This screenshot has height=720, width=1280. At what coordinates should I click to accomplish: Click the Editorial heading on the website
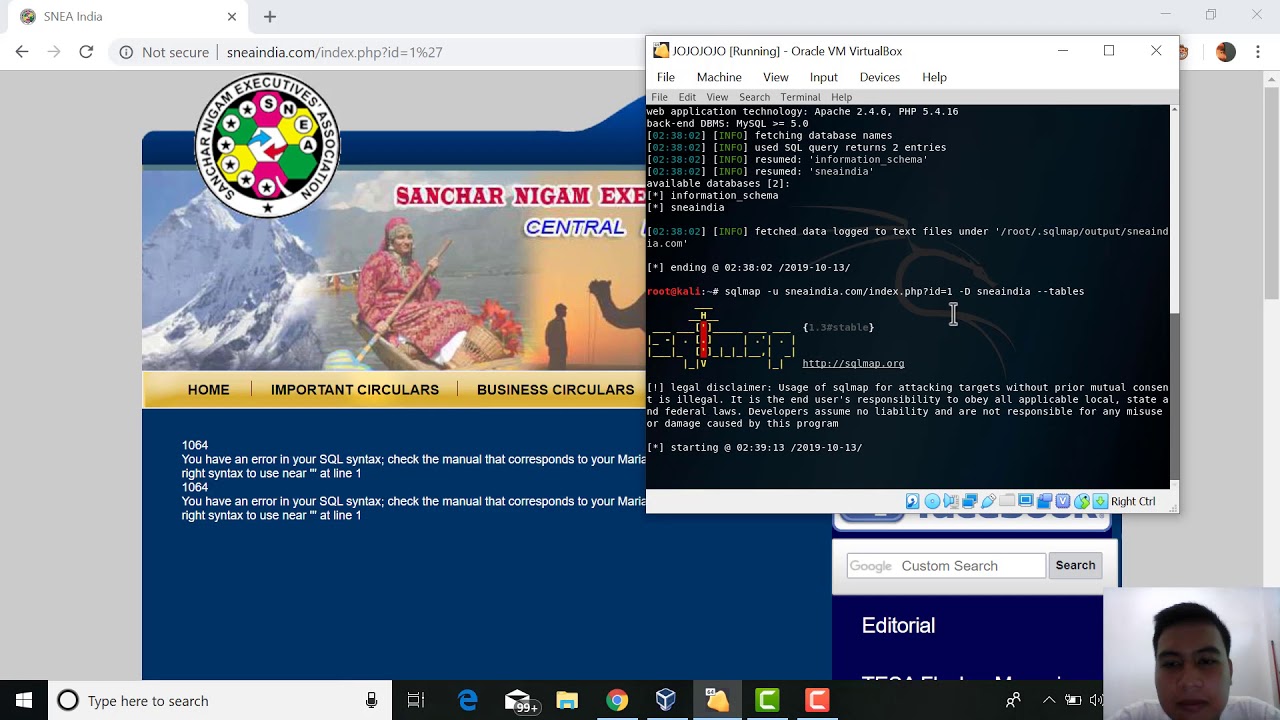tap(898, 625)
